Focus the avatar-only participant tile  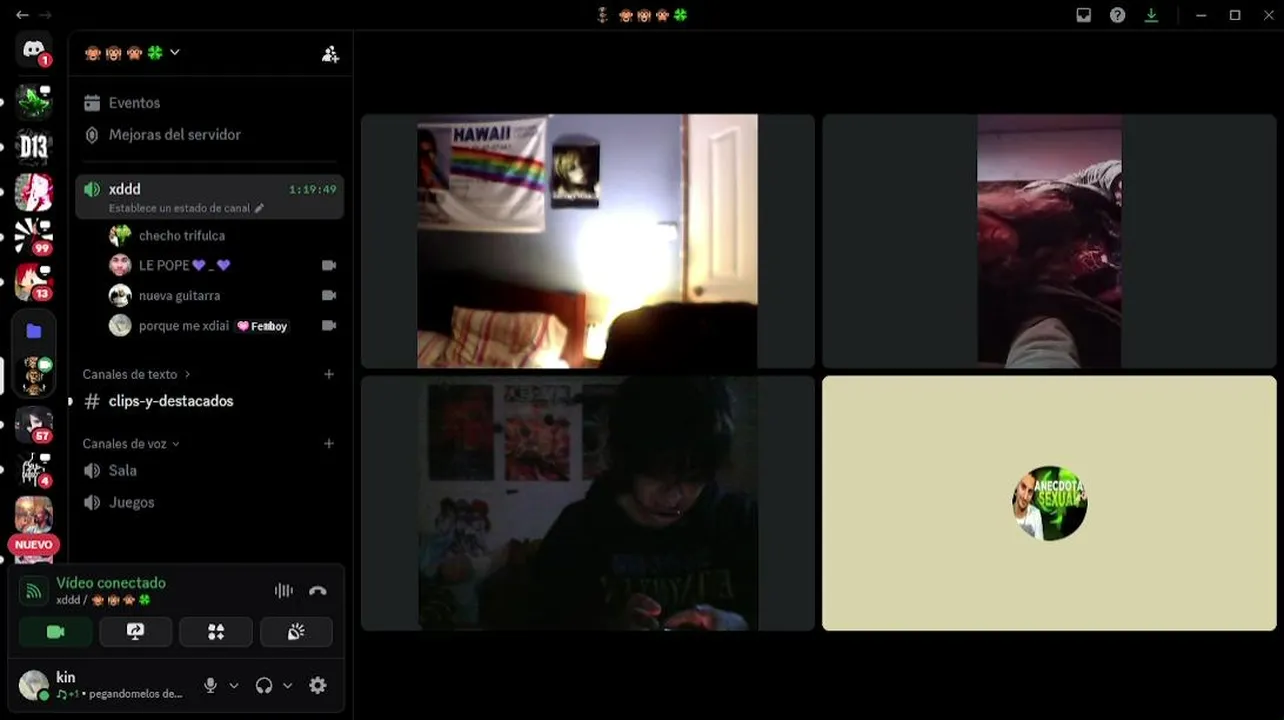[1049, 503]
